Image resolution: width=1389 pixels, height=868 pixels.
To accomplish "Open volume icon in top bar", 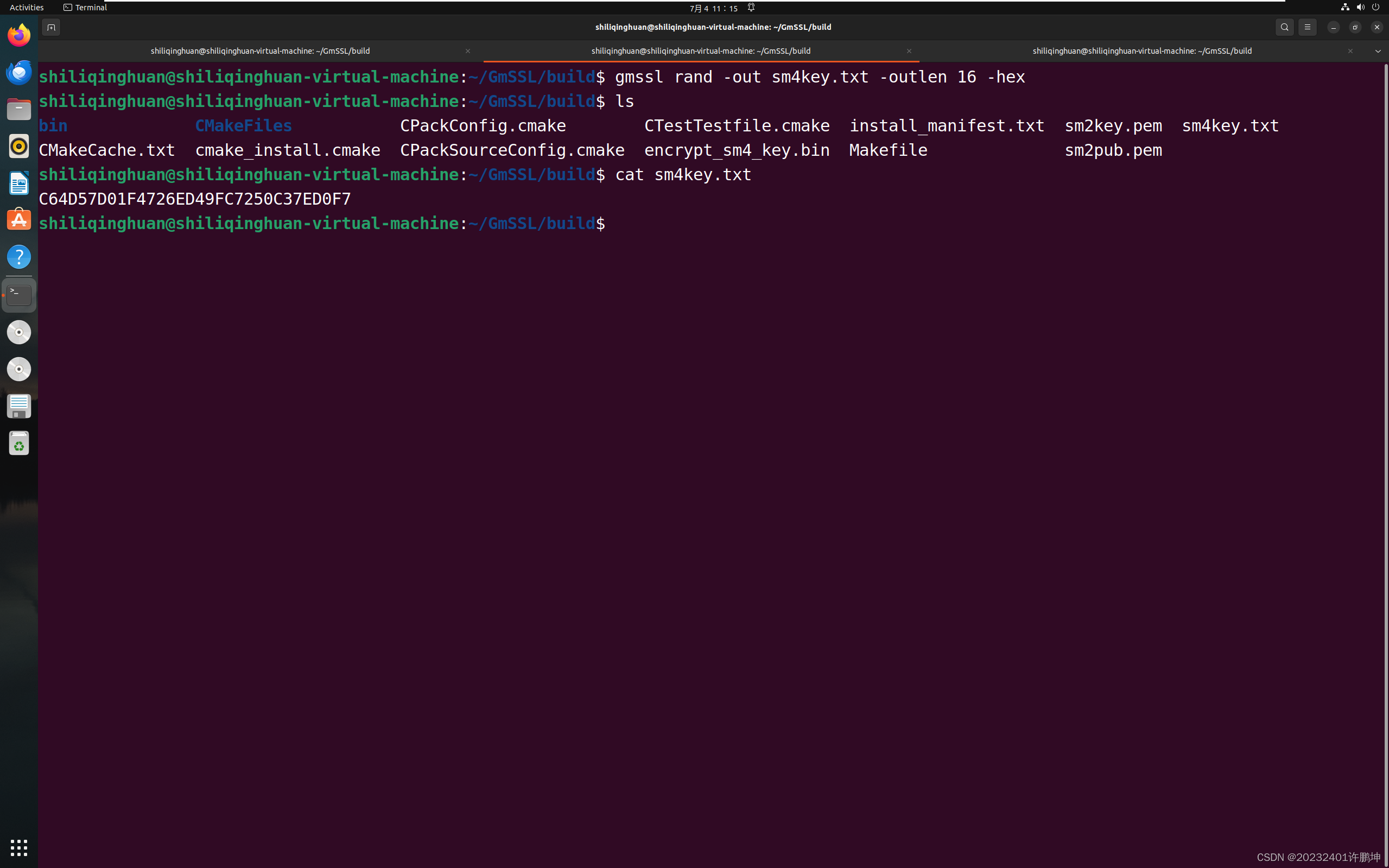I will (1360, 8).
